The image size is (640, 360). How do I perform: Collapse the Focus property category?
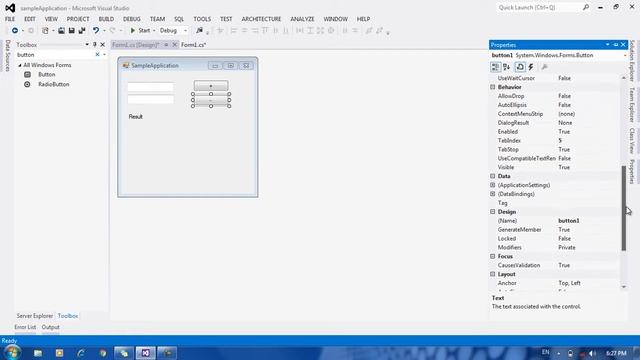pos(493,256)
